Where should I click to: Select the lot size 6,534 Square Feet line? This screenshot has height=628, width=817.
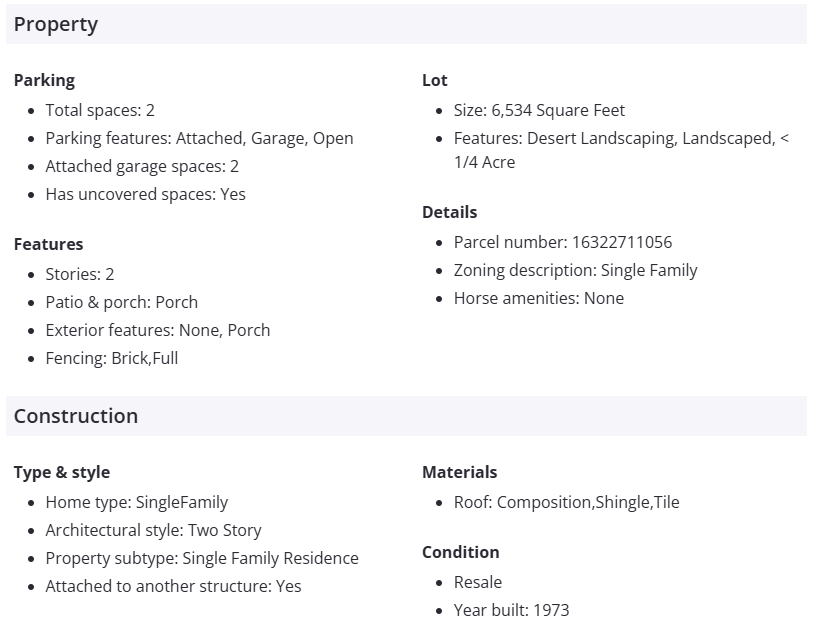coord(539,110)
